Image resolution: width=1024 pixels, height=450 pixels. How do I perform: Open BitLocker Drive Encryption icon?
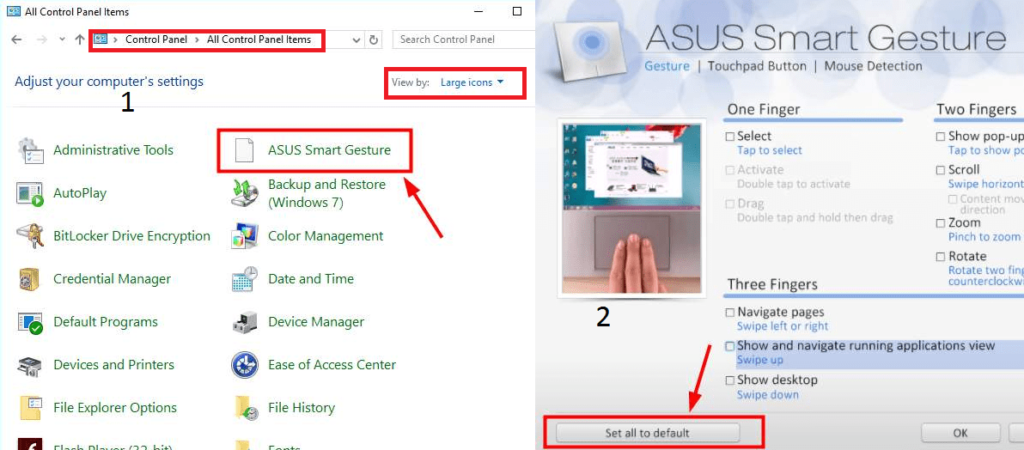click(30, 236)
